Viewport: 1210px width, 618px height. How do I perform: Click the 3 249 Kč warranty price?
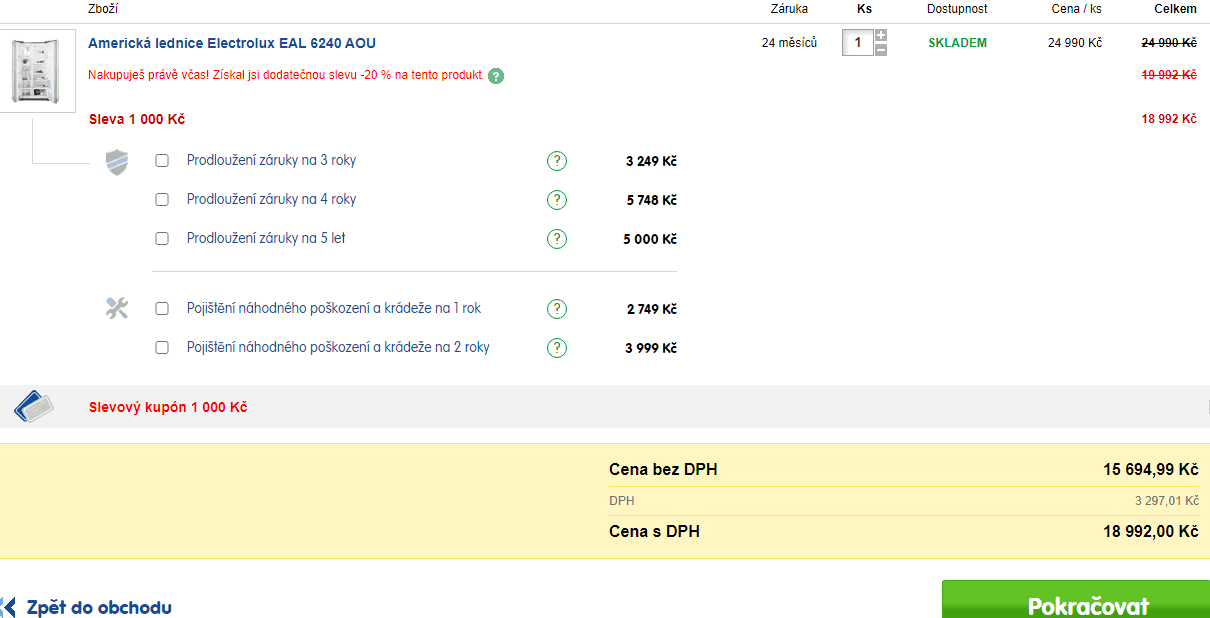[x=652, y=161]
